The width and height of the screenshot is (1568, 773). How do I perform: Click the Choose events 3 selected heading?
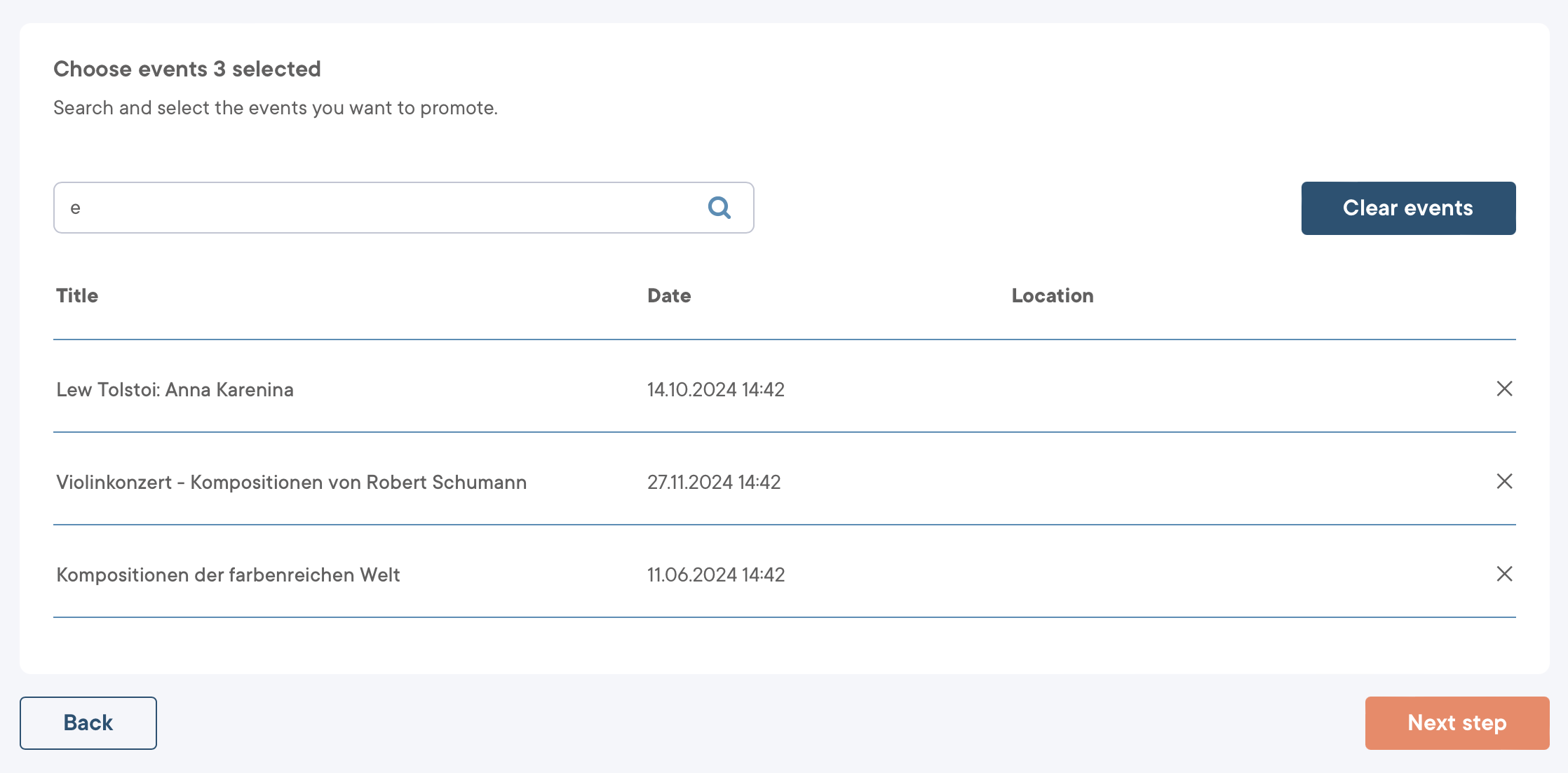pos(187,69)
